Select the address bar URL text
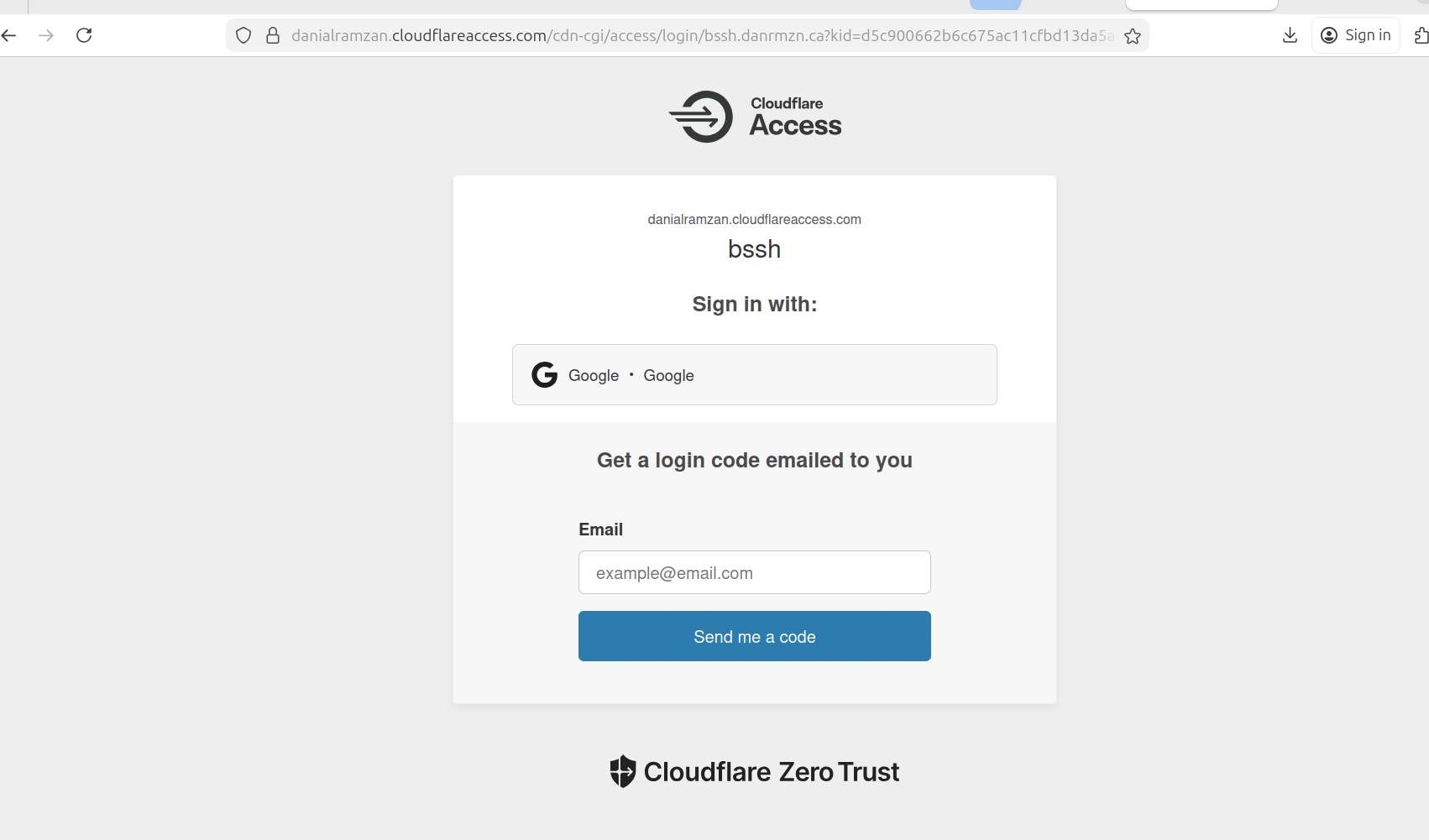Viewport: 1429px width, 840px height. tap(701, 35)
